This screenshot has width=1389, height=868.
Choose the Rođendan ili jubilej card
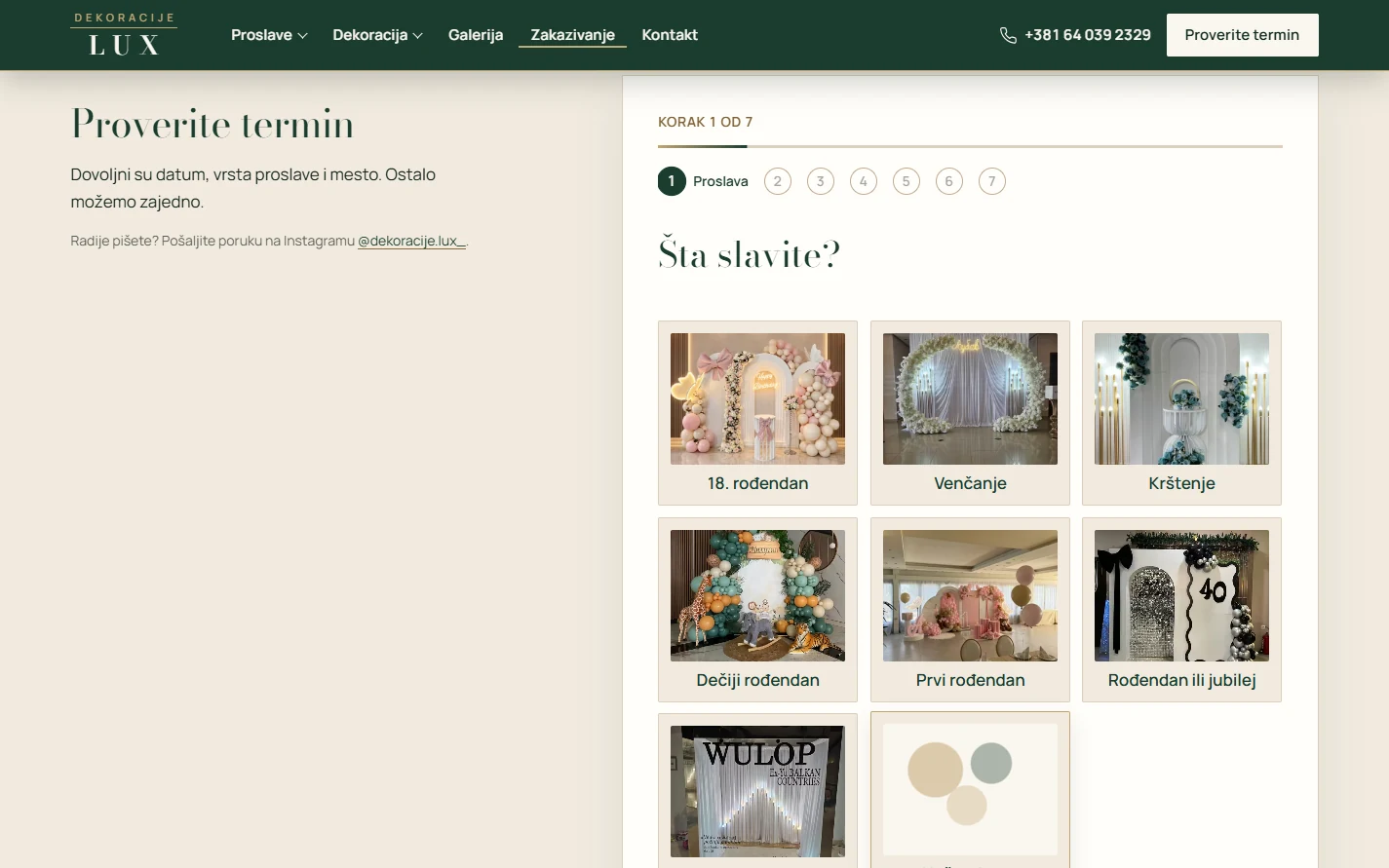(1181, 610)
